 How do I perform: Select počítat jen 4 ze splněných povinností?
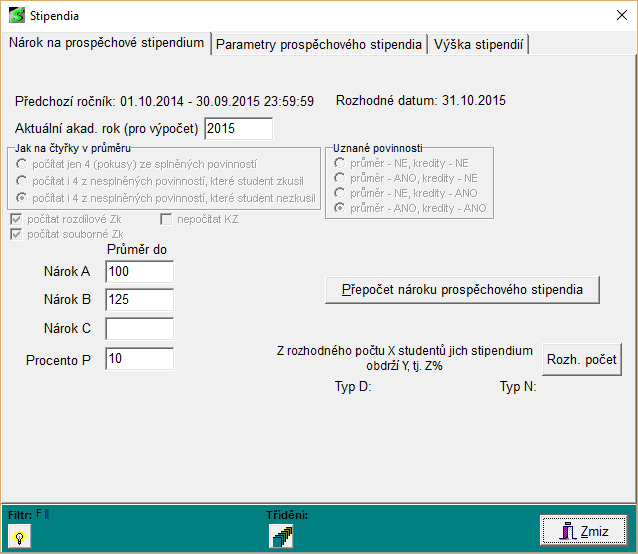pyautogui.click(x=22, y=163)
